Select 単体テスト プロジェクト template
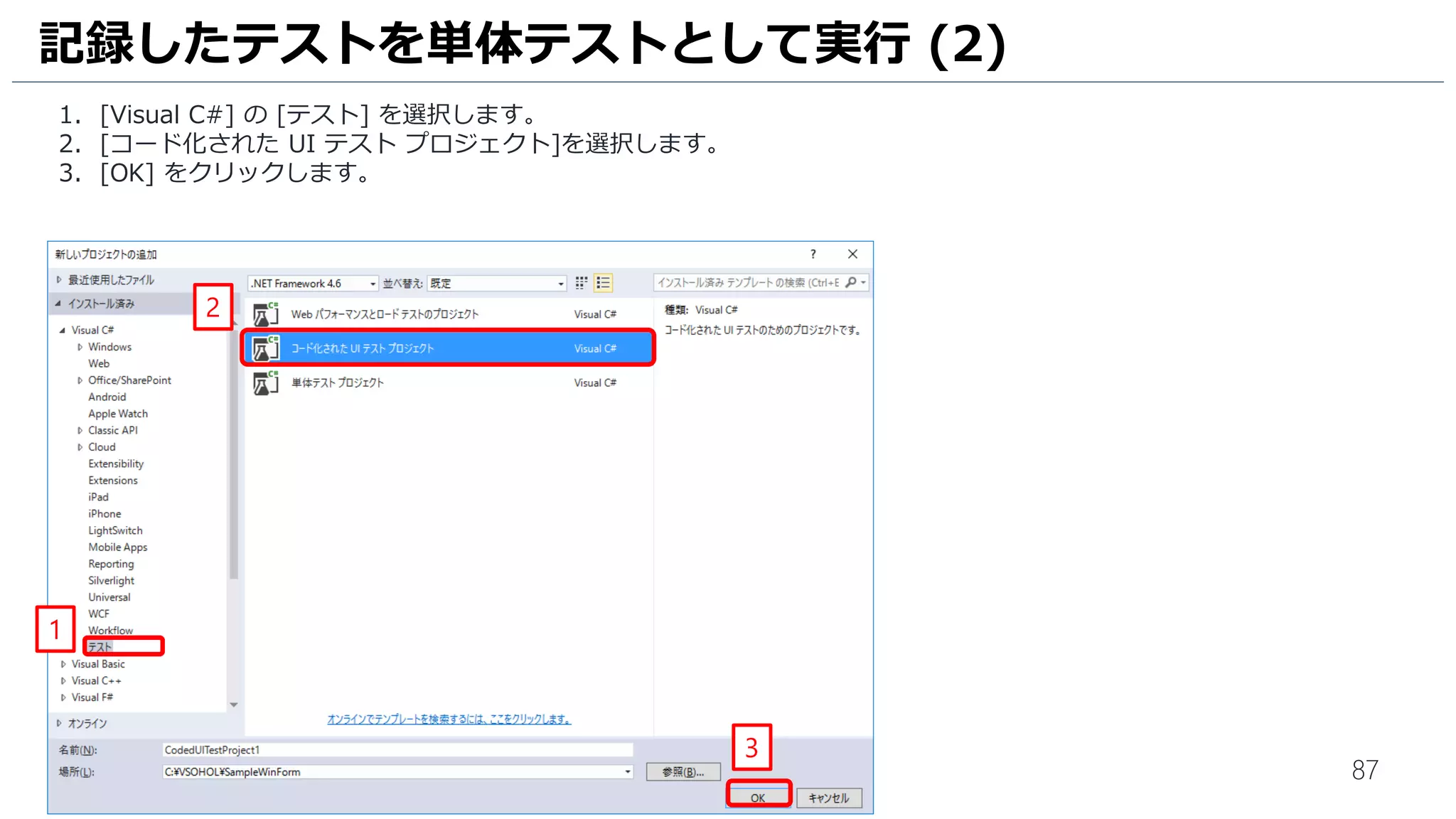The height and width of the screenshot is (819, 1456). point(449,382)
